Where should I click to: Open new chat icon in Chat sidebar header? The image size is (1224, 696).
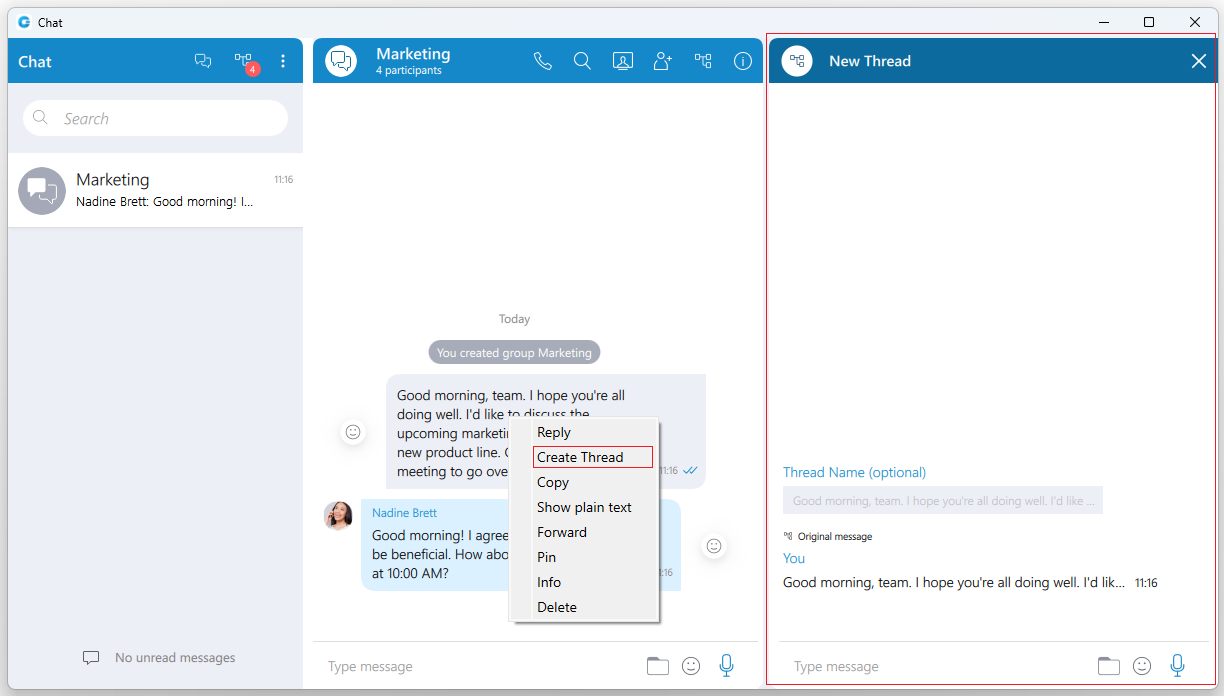point(203,61)
